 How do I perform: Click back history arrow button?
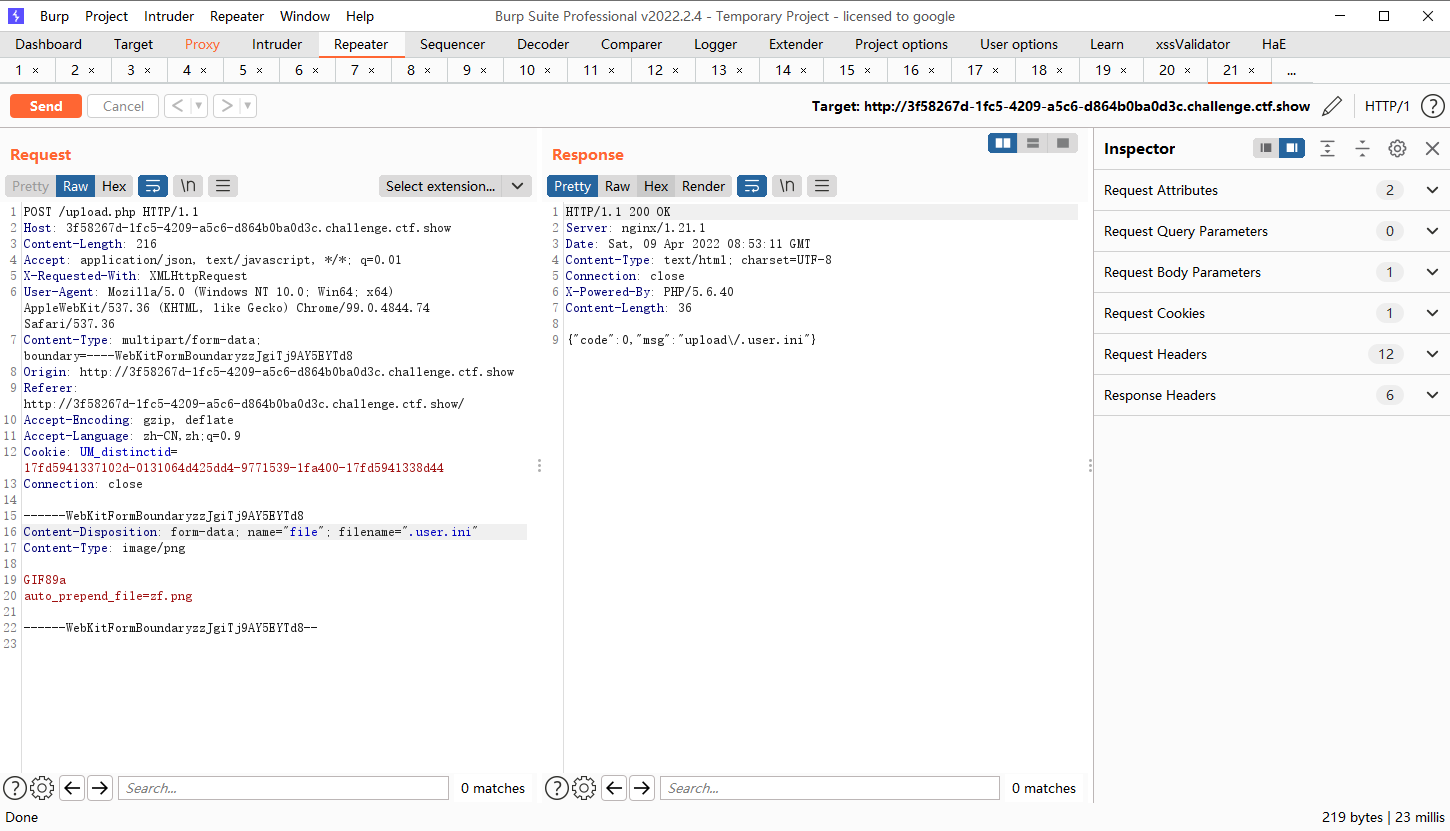(x=177, y=106)
